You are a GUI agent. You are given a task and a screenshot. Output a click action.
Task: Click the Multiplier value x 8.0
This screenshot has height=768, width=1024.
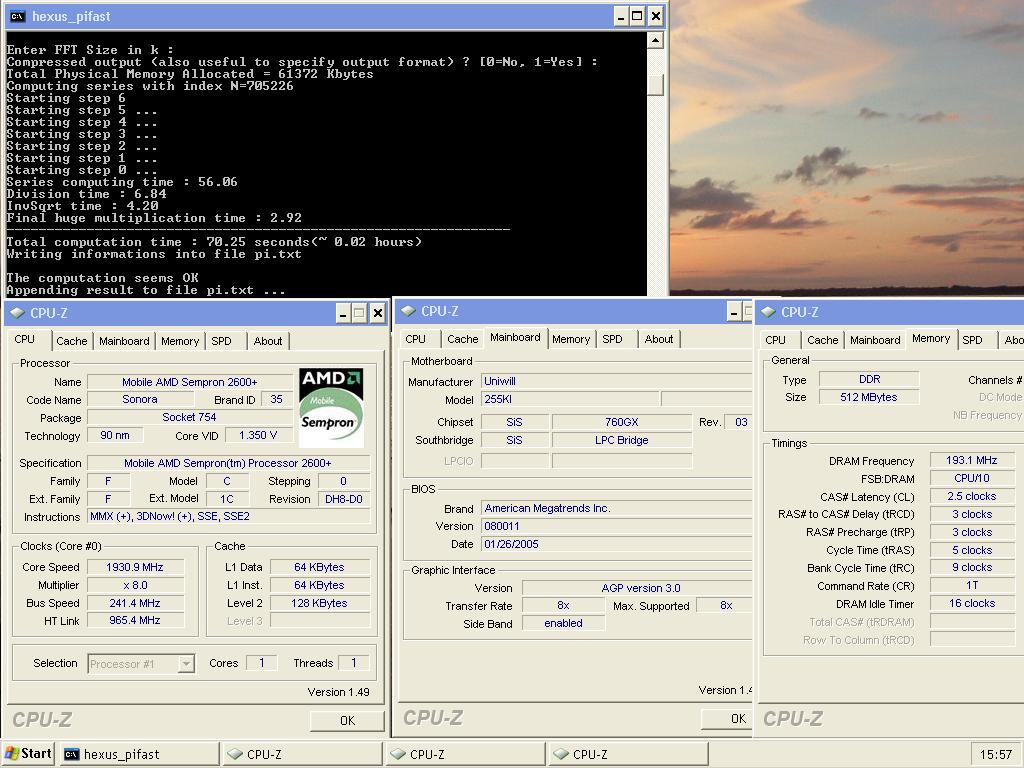tap(135, 585)
